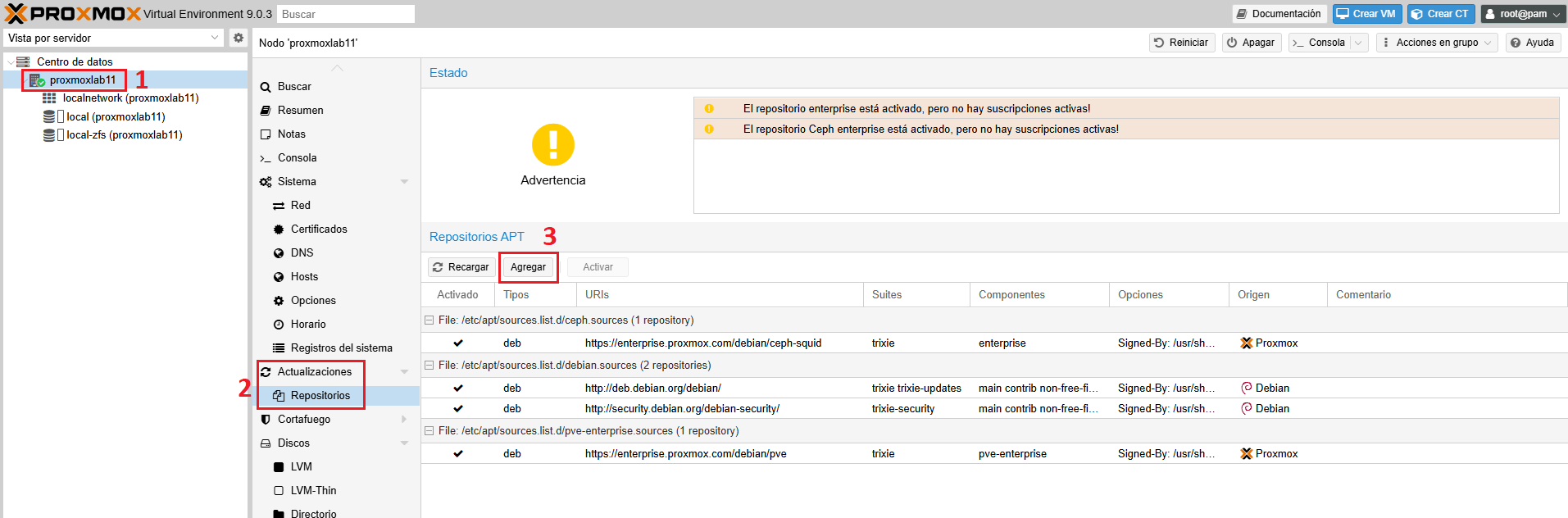Viewport: 1568px width, 518px height.
Task: Click the Certificados badge icon
Action: point(279,229)
